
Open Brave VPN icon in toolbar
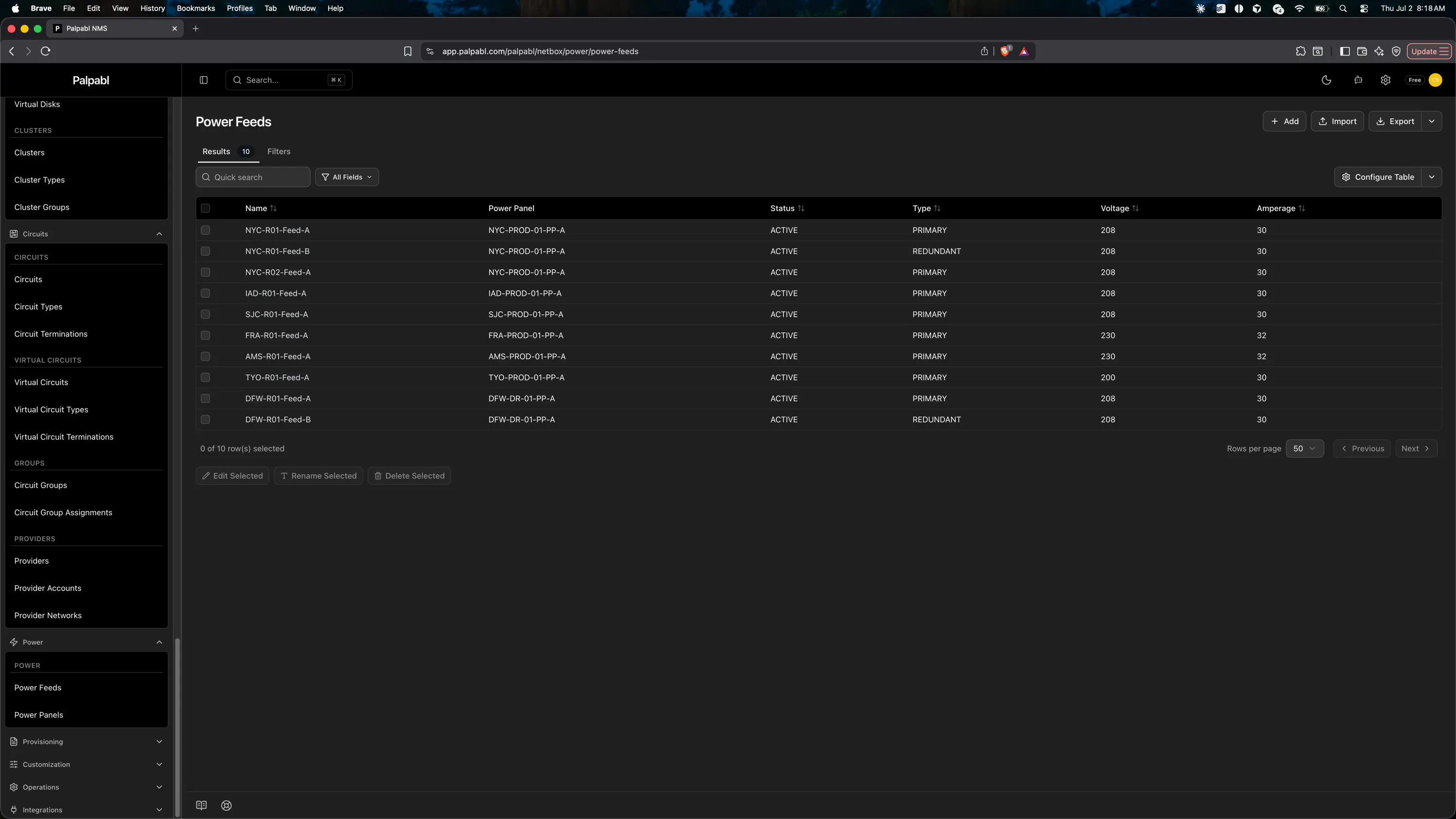pyautogui.click(x=1396, y=51)
